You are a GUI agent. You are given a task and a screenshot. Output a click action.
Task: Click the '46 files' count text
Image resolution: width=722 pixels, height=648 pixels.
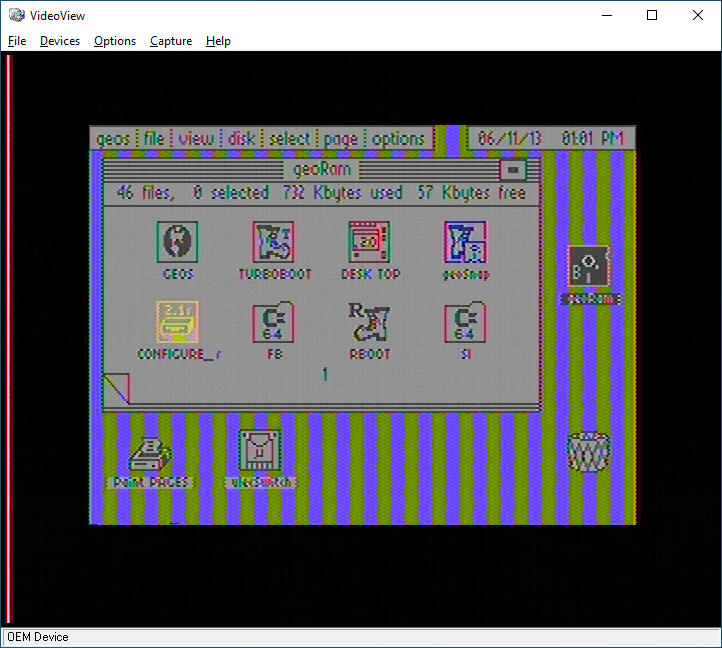point(145,193)
